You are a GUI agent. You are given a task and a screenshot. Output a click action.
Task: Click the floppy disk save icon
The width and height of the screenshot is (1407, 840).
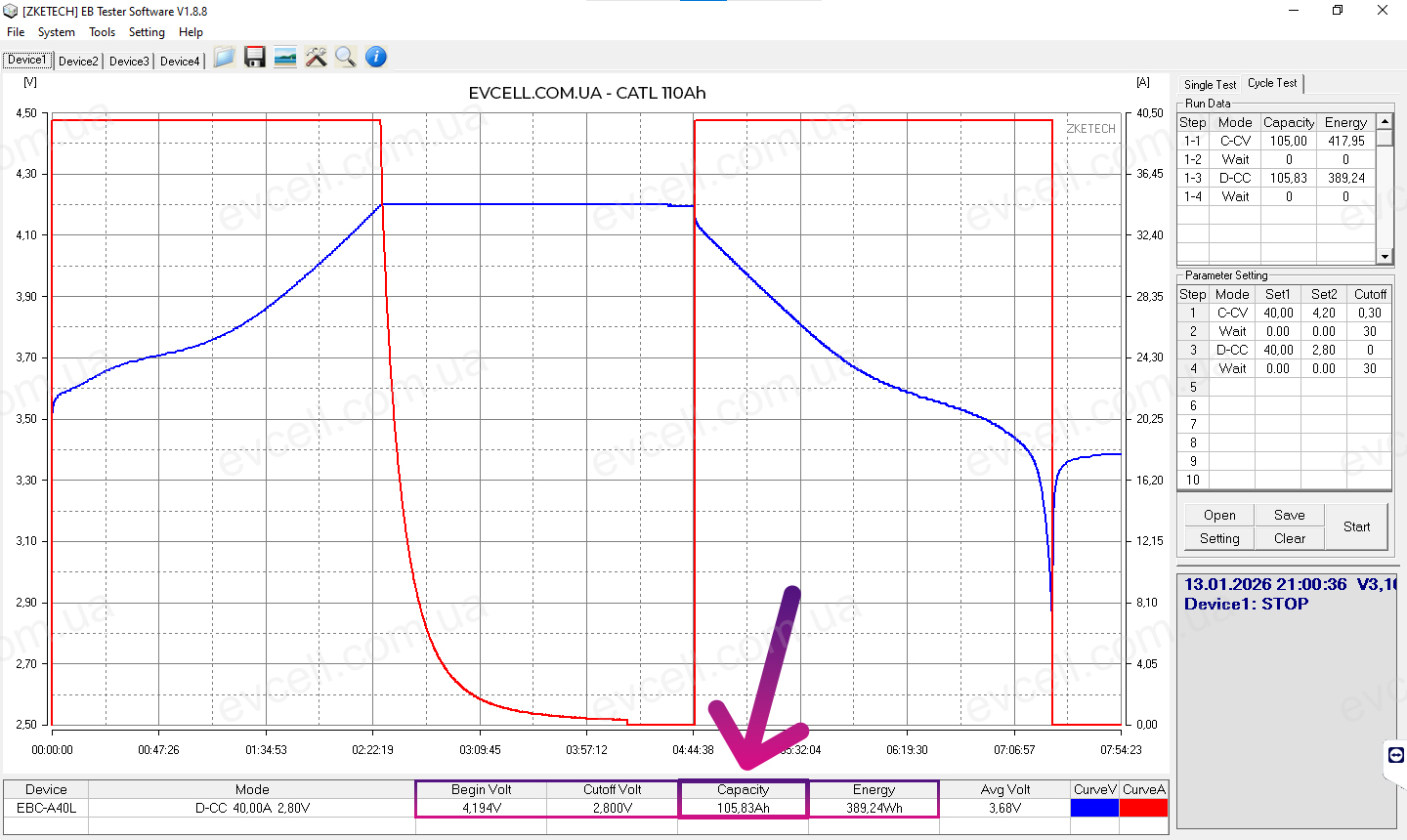(255, 58)
